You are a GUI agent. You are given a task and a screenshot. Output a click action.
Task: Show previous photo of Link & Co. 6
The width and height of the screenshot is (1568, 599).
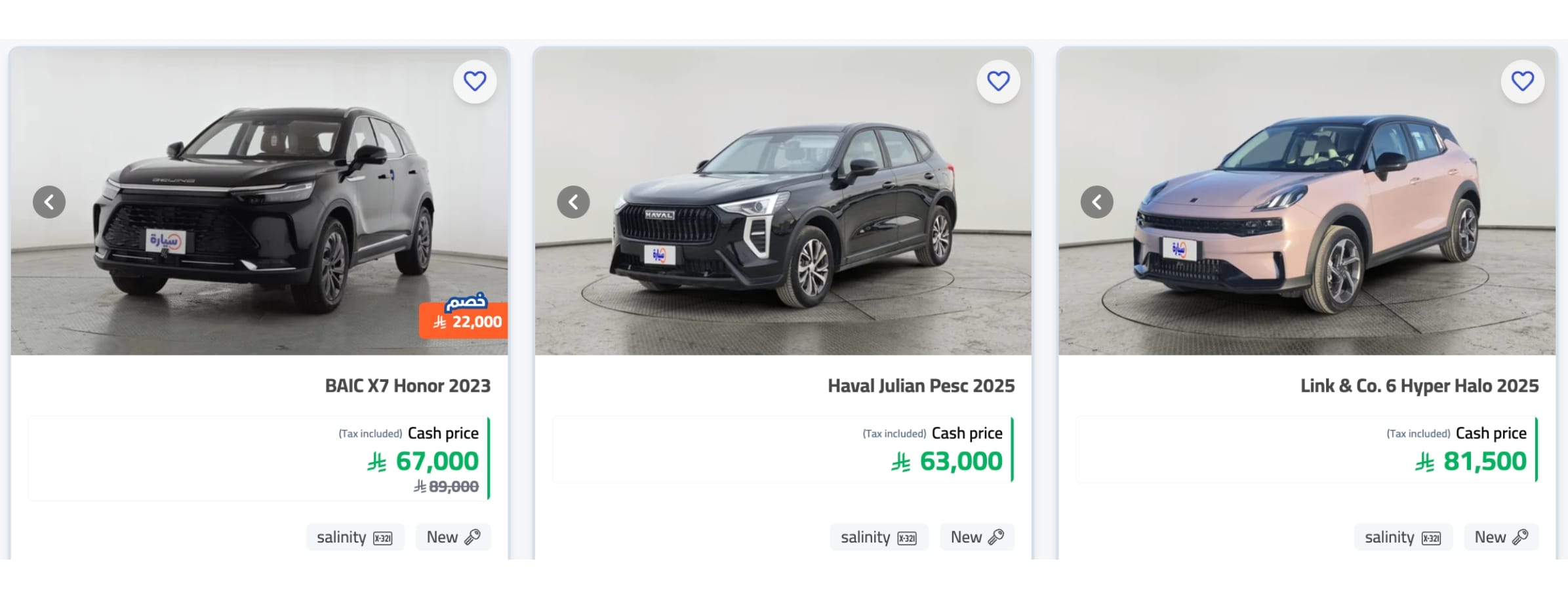pyautogui.click(x=1096, y=202)
